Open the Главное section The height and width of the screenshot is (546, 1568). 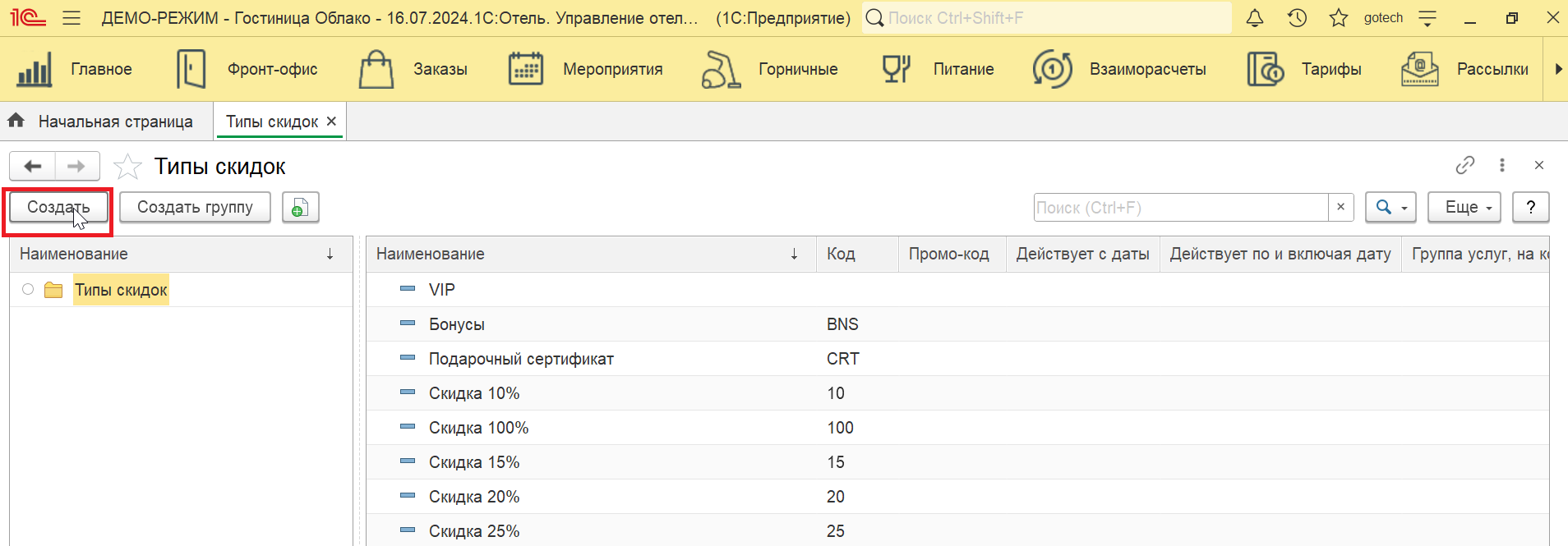[101, 69]
